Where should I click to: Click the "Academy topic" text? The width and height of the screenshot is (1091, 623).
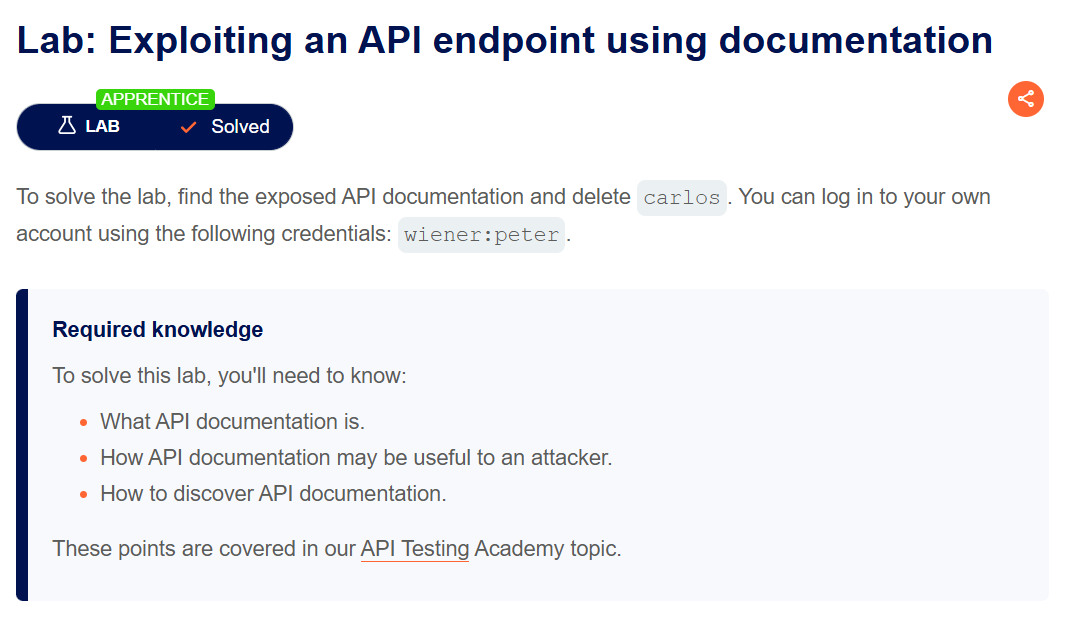pyautogui.click(x=546, y=549)
